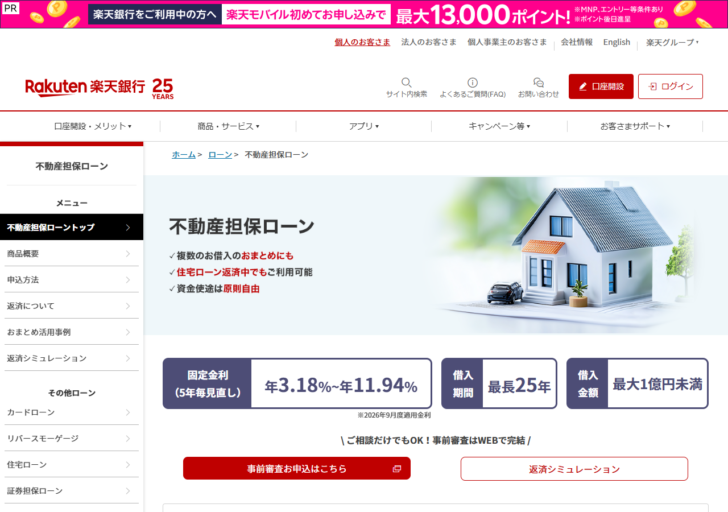Click the 25 YEARS anniversary logo
The height and width of the screenshot is (512, 728).
[162, 88]
